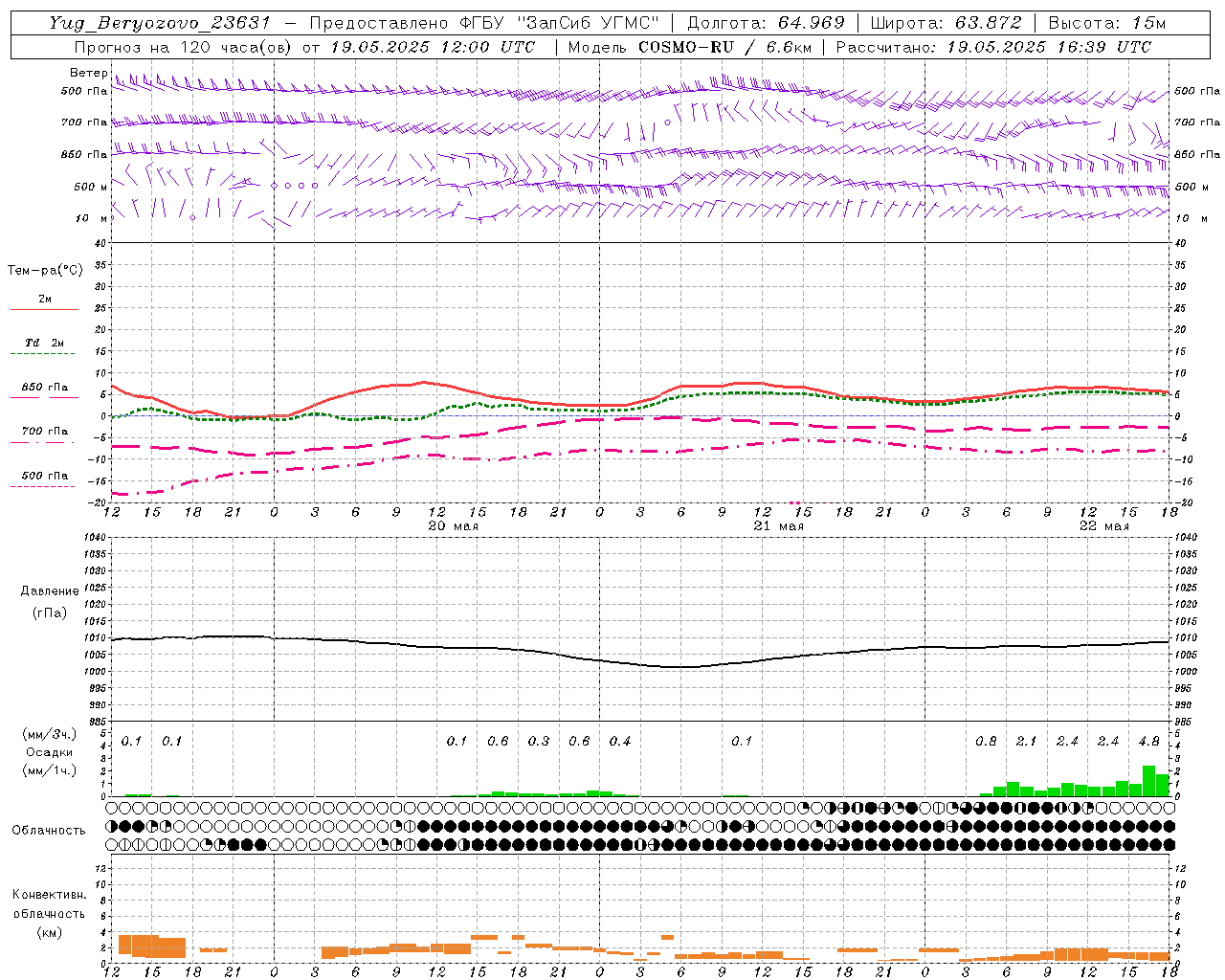Click the 0.8 precipitation value
The height and width of the screenshot is (980, 1225).
(x=986, y=742)
